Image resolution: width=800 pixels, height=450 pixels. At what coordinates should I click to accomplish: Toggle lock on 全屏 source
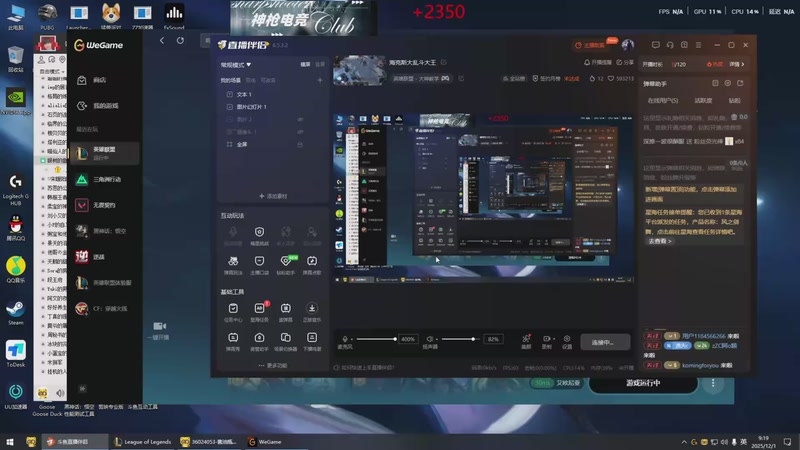pos(300,144)
